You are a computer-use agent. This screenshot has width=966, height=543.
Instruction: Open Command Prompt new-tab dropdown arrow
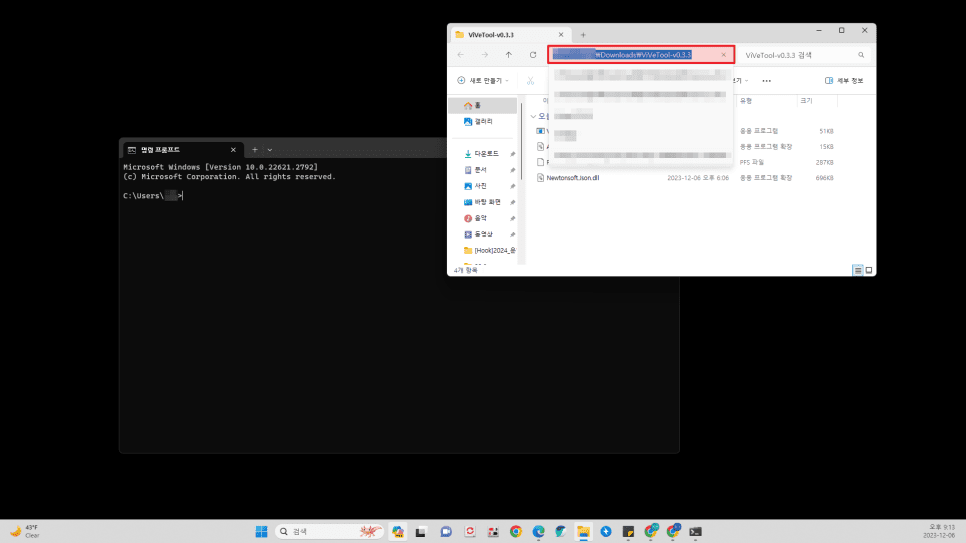coord(270,150)
